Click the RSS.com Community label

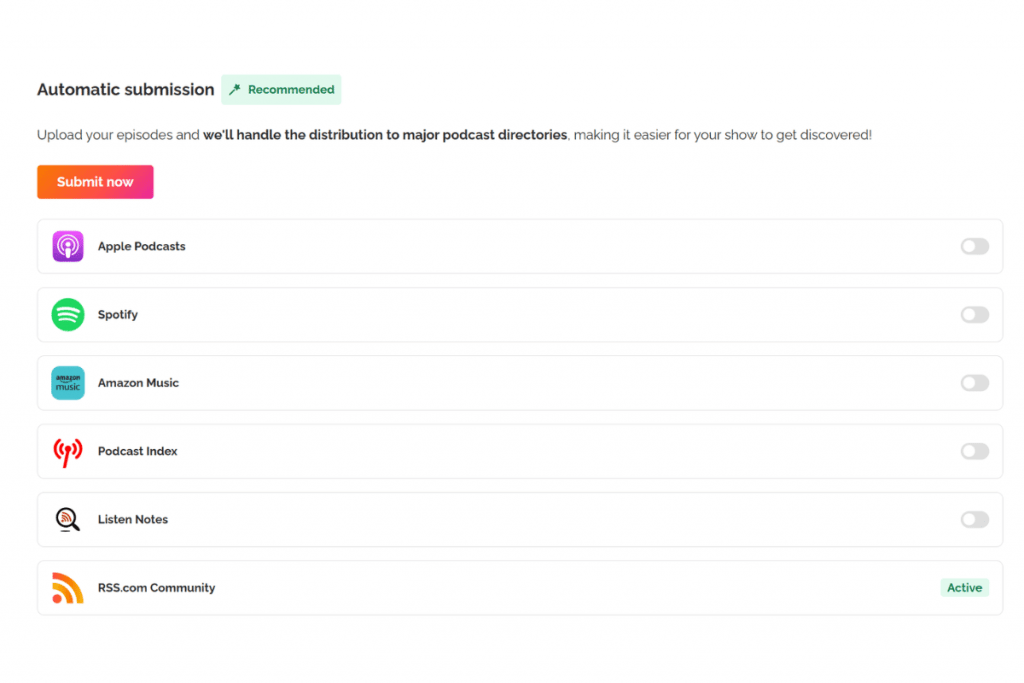tap(156, 588)
